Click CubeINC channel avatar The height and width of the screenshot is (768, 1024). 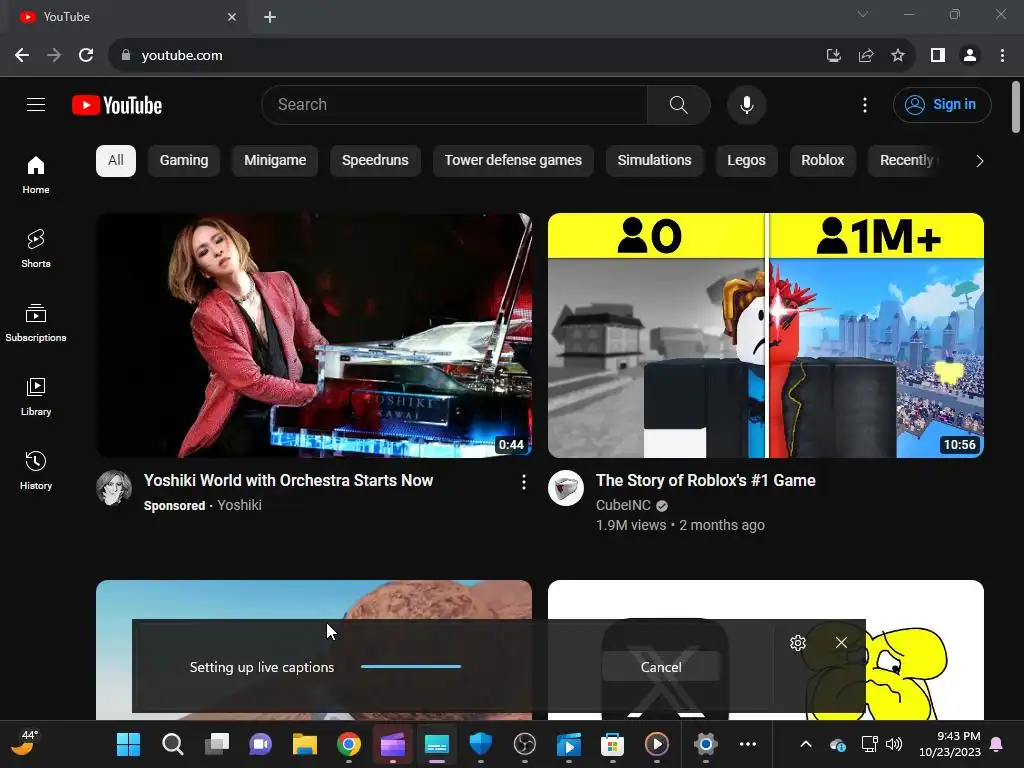566,488
